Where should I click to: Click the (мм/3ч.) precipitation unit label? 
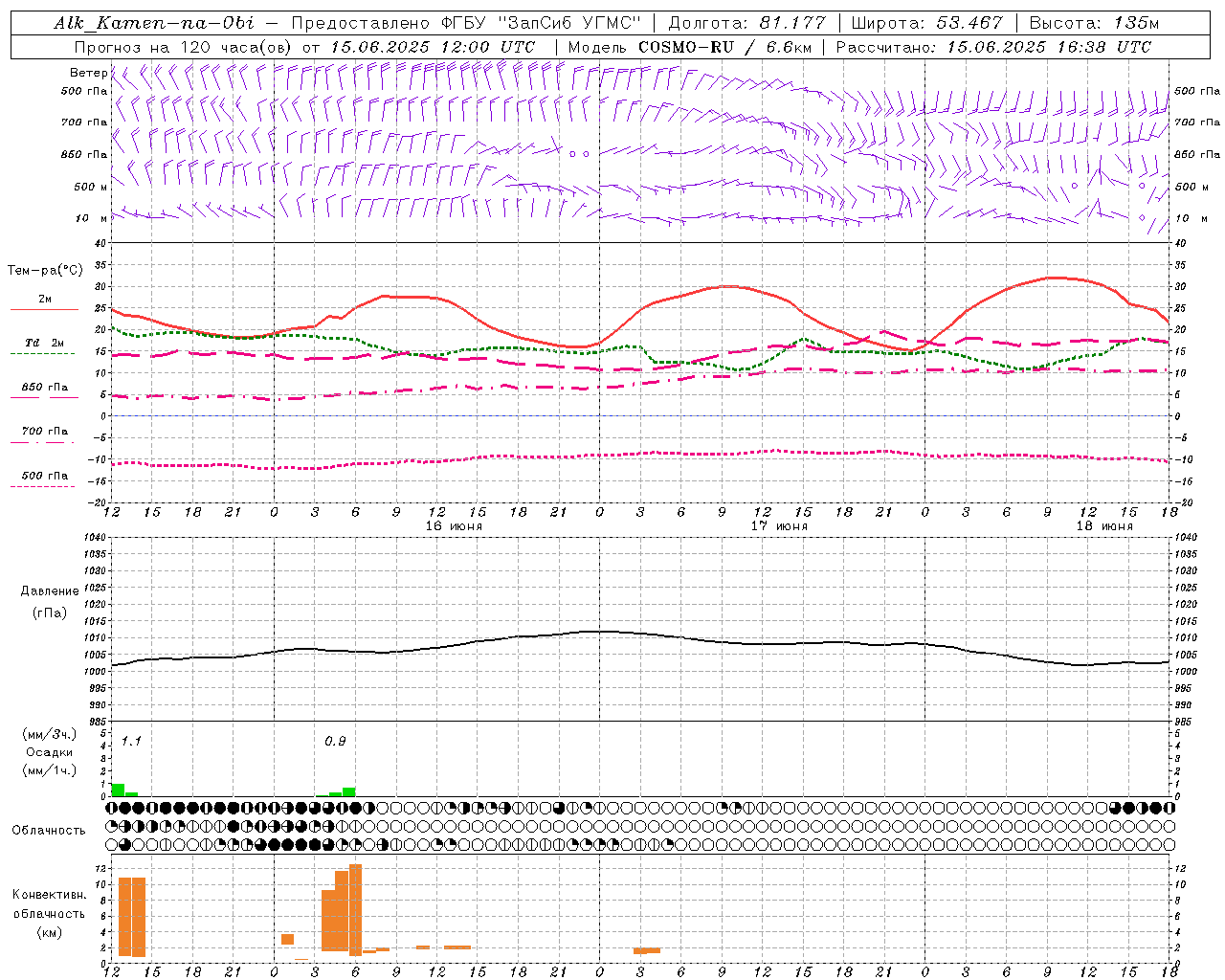50,735
